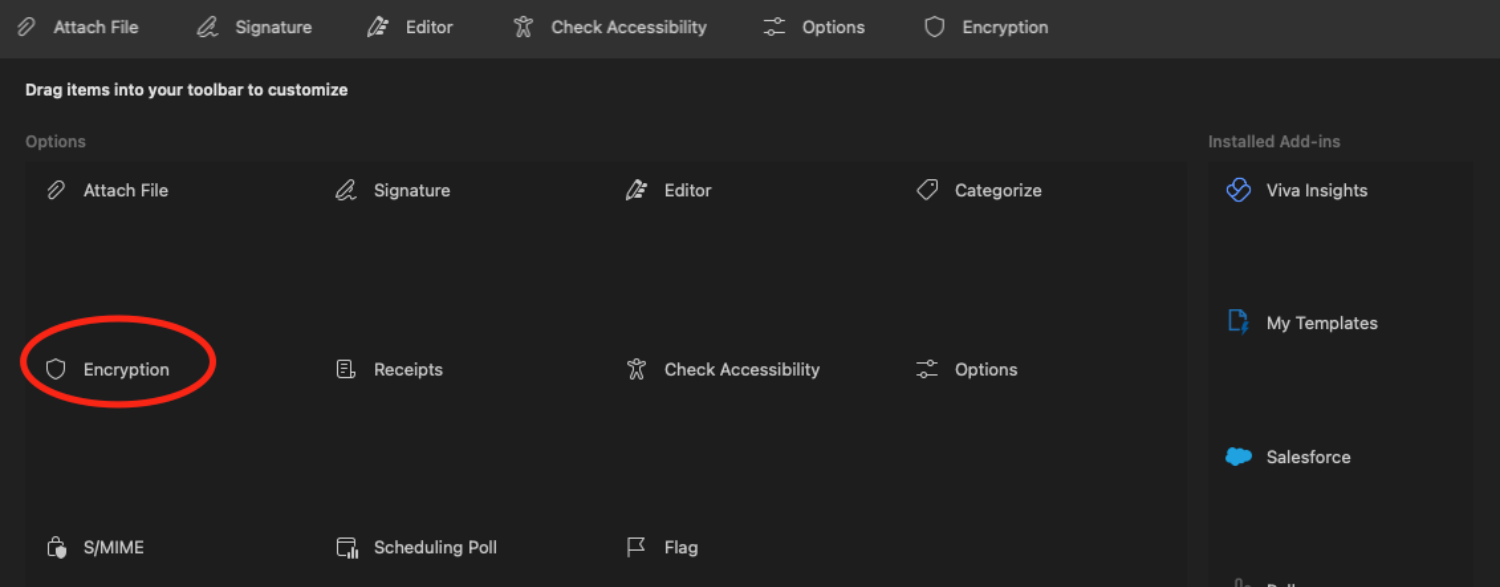The width and height of the screenshot is (1500, 587).
Task: Select Check Accessibility from the toolbar
Action: [x=610, y=27]
